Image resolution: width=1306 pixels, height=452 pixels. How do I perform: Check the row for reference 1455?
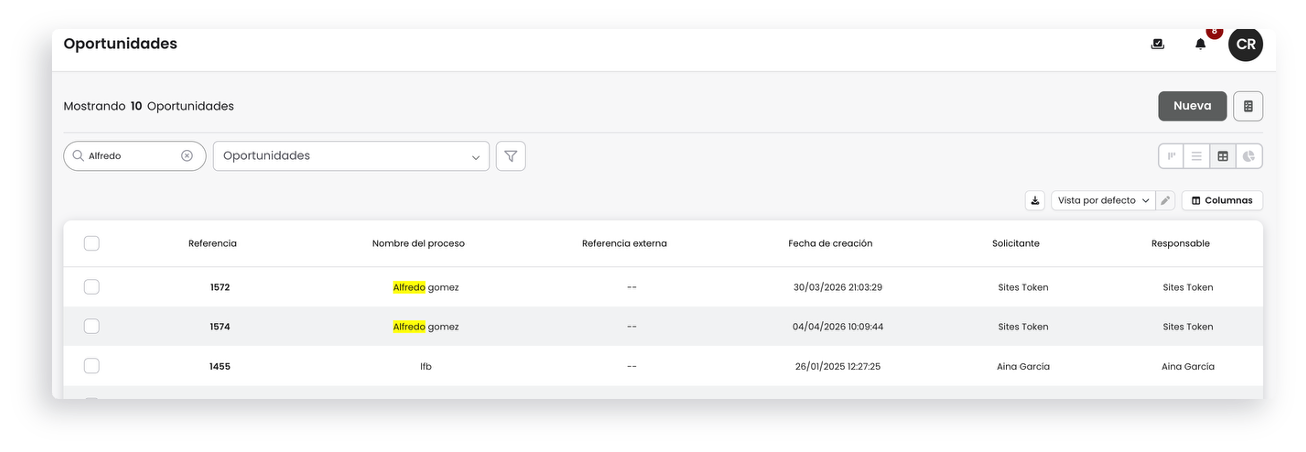(92, 366)
